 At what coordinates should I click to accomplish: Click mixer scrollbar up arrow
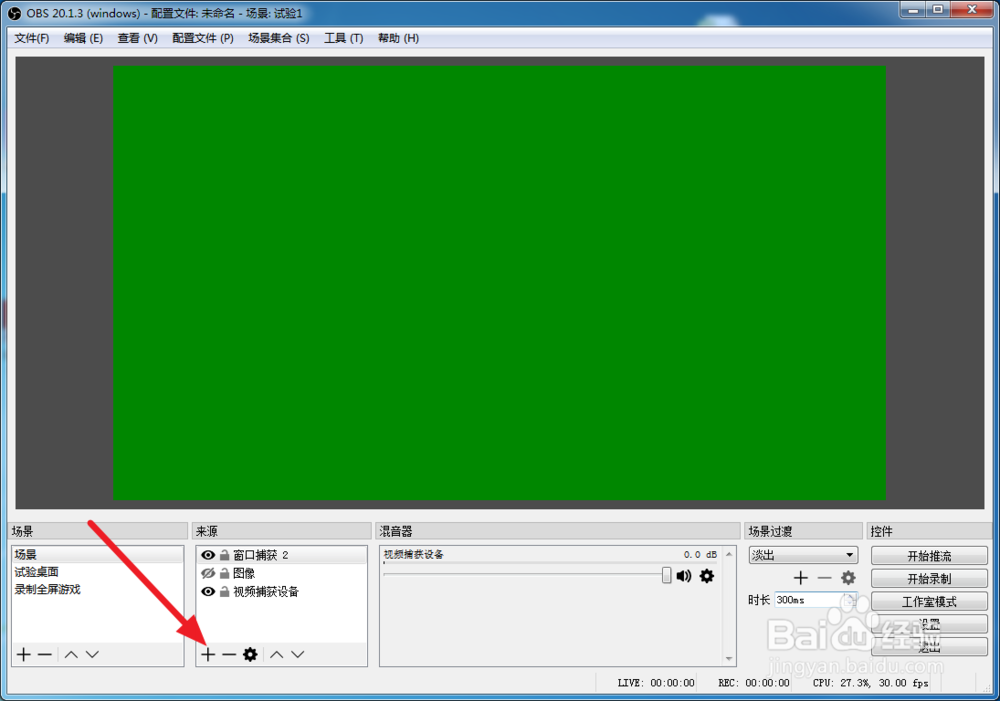[729, 554]
